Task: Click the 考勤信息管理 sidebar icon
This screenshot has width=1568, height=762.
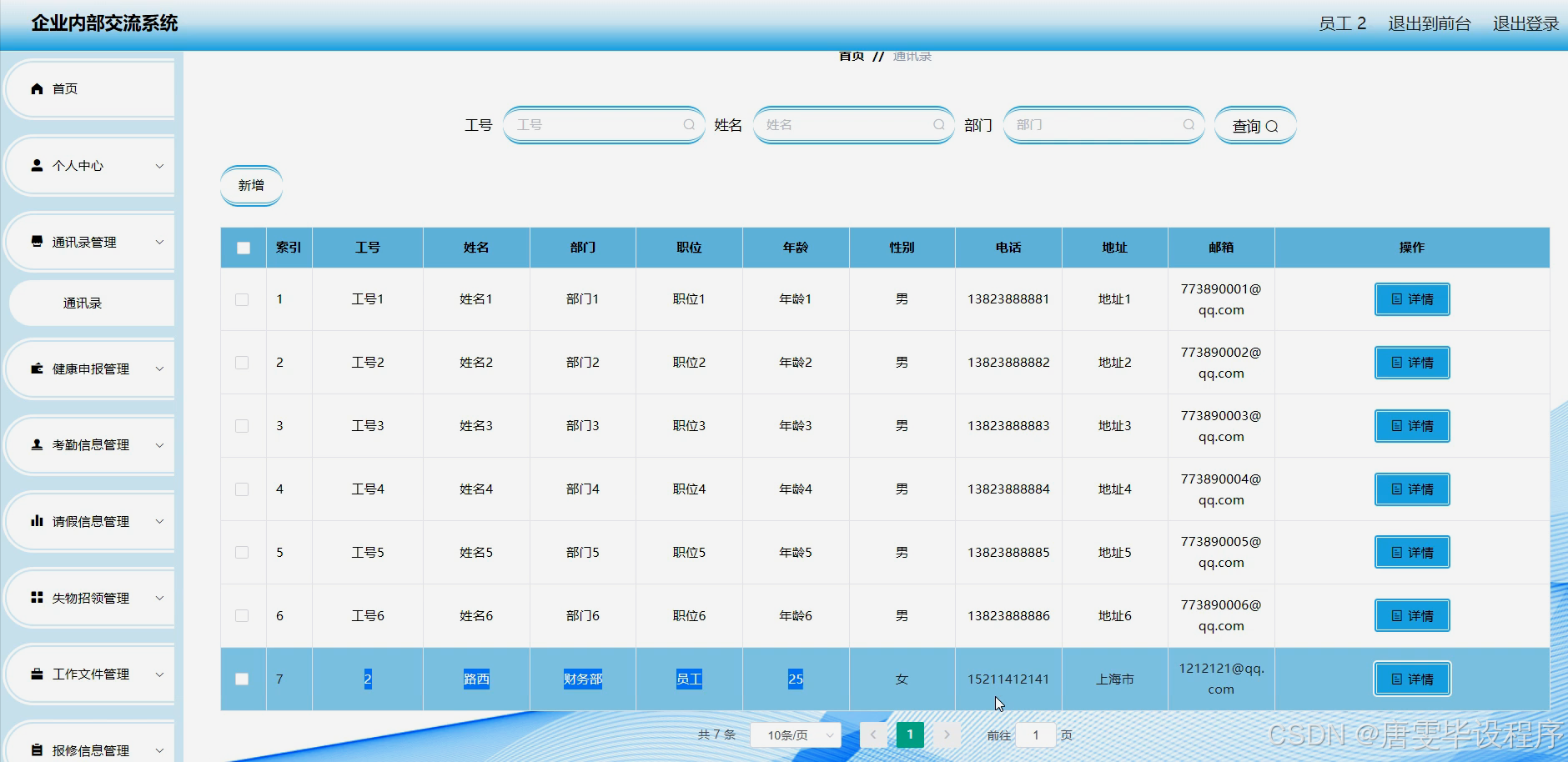Action: click(x=37, y=444)
